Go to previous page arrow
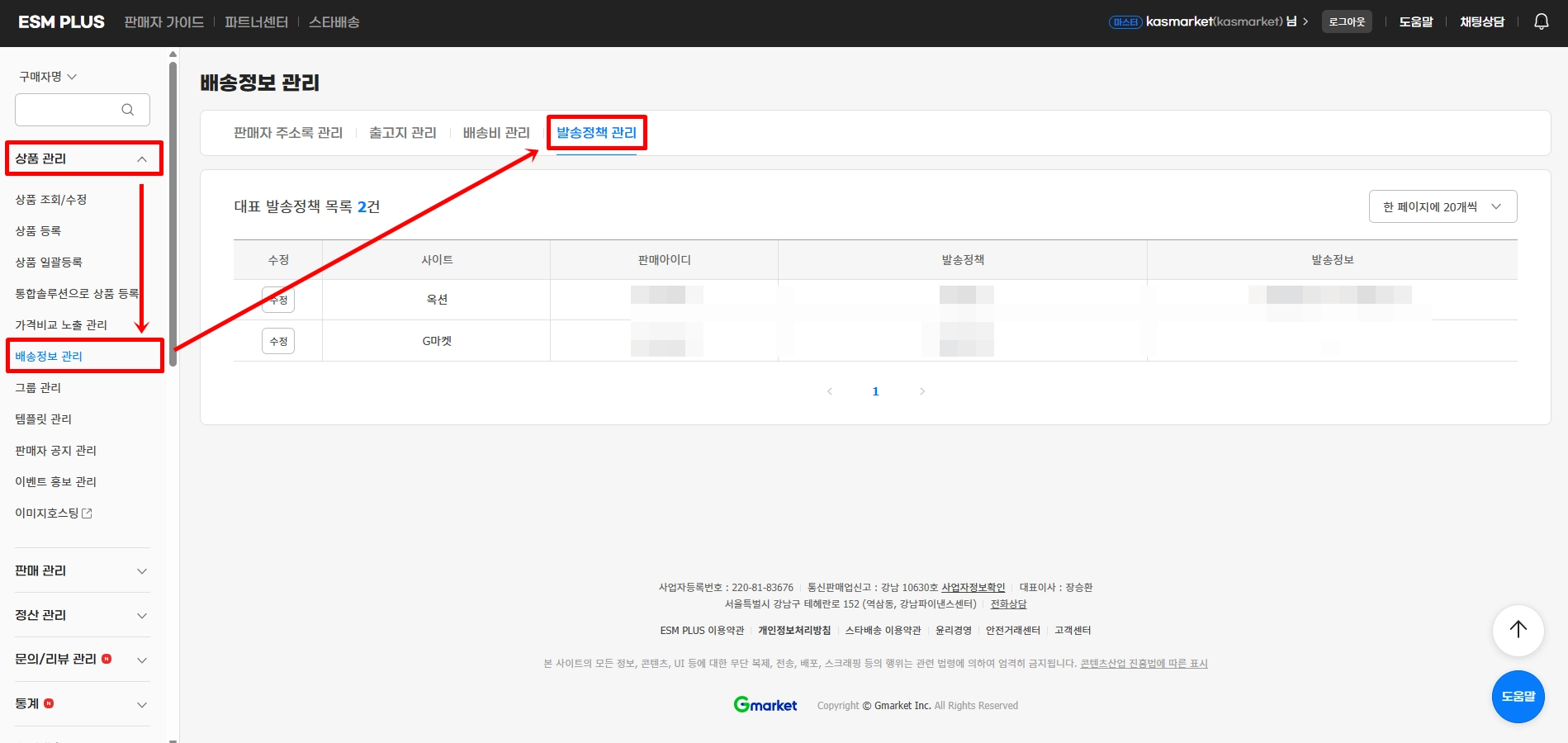The image size is (1568, 743). (x=830, y=391)
